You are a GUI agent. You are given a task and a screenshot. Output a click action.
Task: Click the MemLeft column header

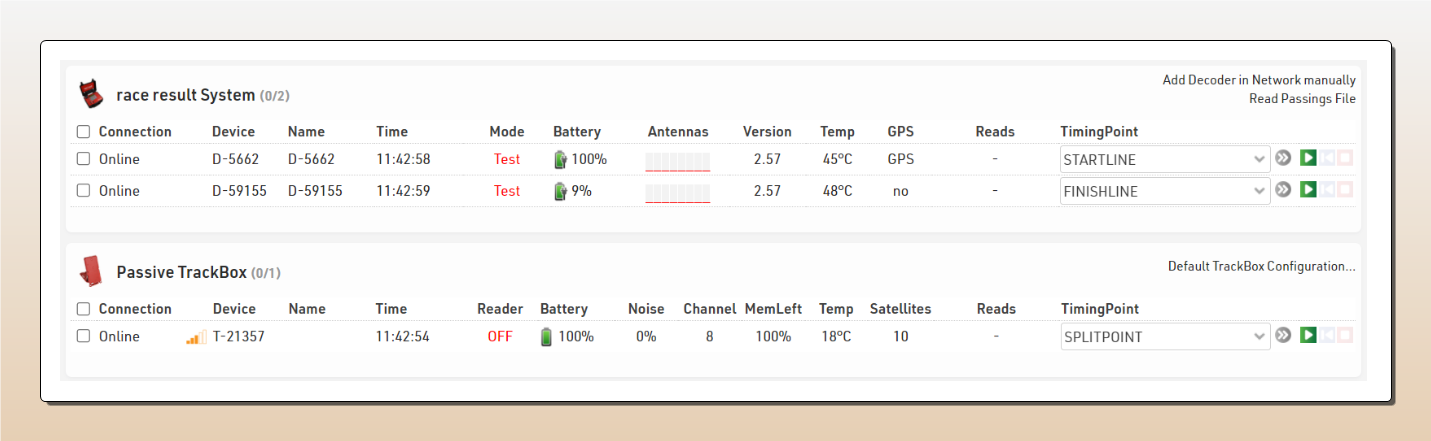tap(773, 309)
